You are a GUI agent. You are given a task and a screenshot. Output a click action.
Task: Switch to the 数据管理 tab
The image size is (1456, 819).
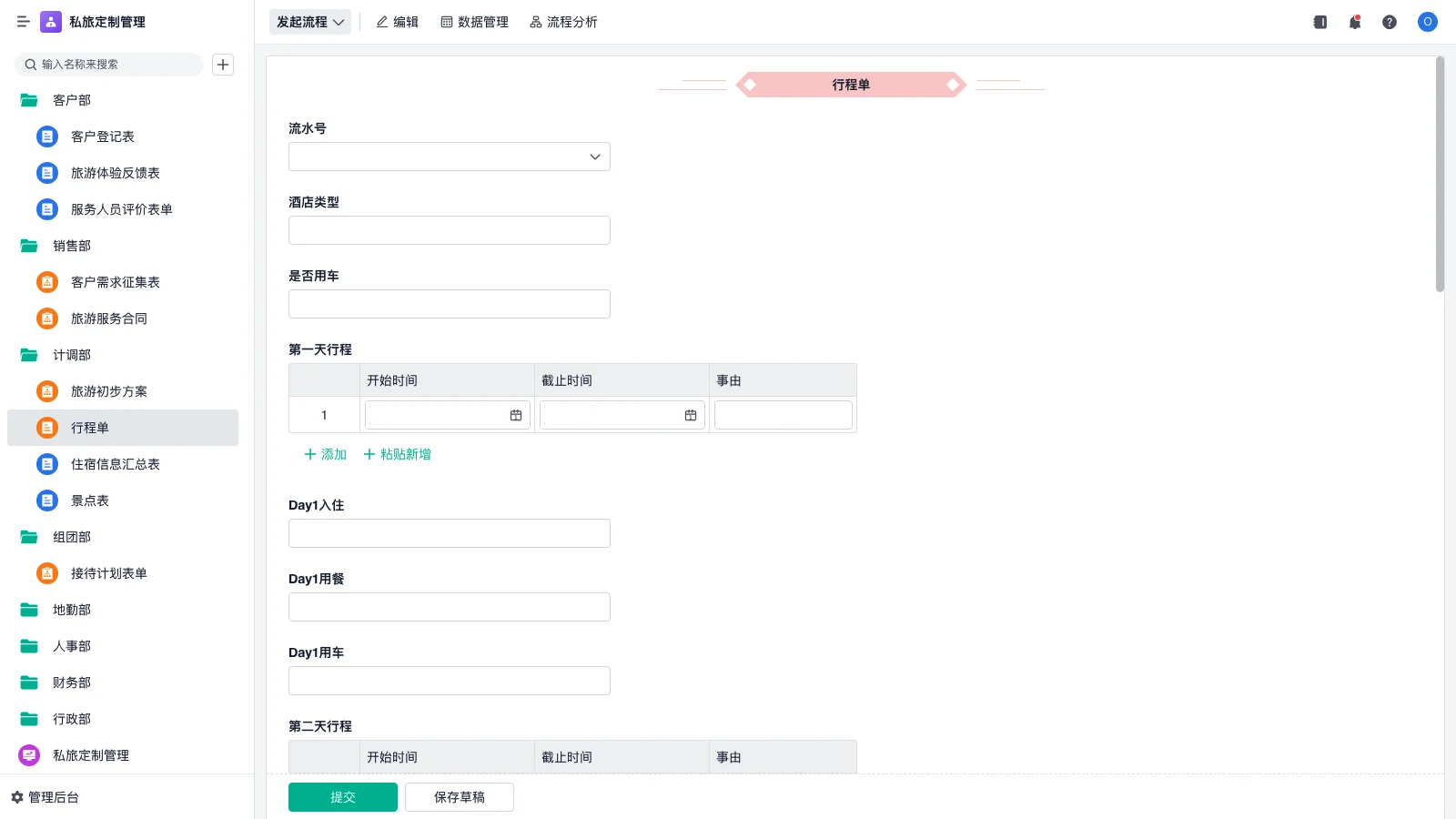point(474,22)
